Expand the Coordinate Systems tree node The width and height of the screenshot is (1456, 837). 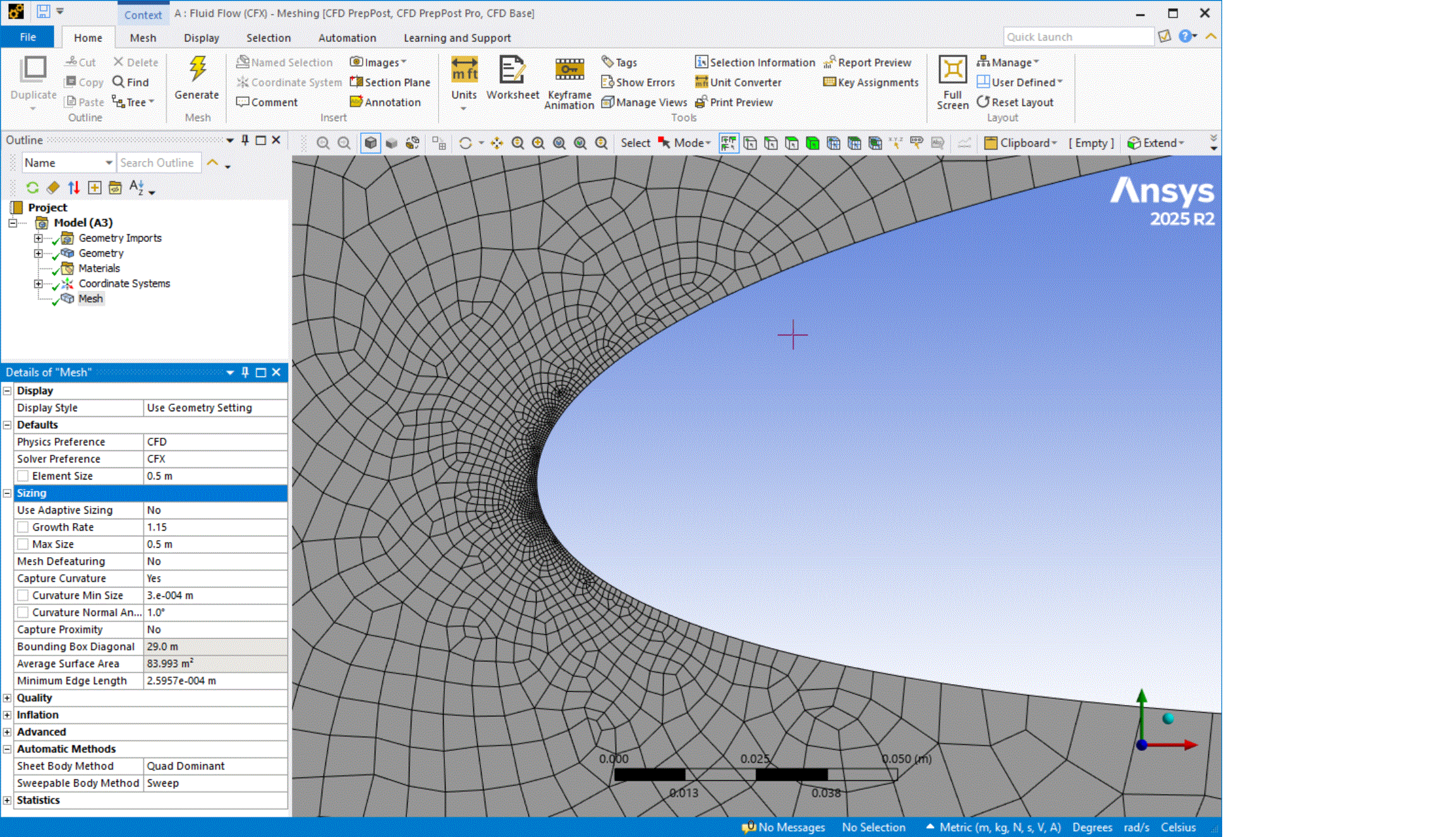(x=39, y=284)
